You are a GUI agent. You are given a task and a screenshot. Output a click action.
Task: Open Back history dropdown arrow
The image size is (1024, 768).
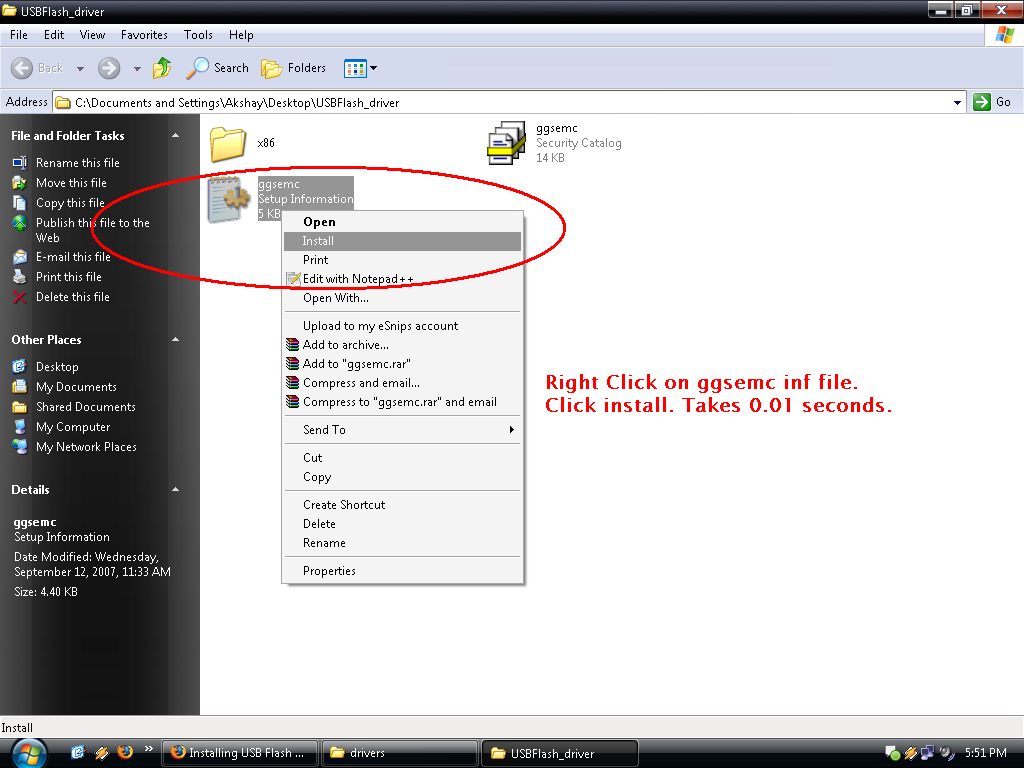click(x=80, y=69)
